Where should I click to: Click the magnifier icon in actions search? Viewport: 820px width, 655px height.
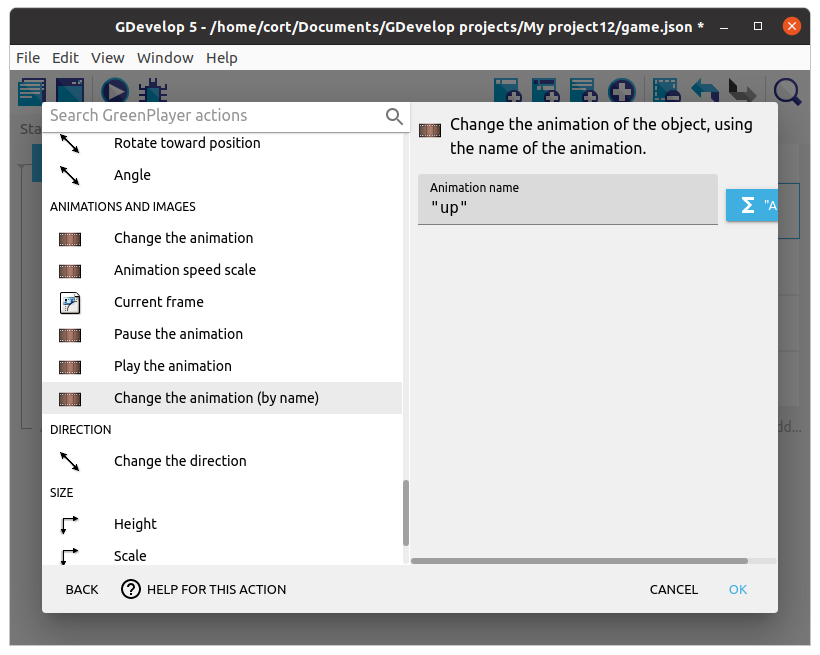394,116
